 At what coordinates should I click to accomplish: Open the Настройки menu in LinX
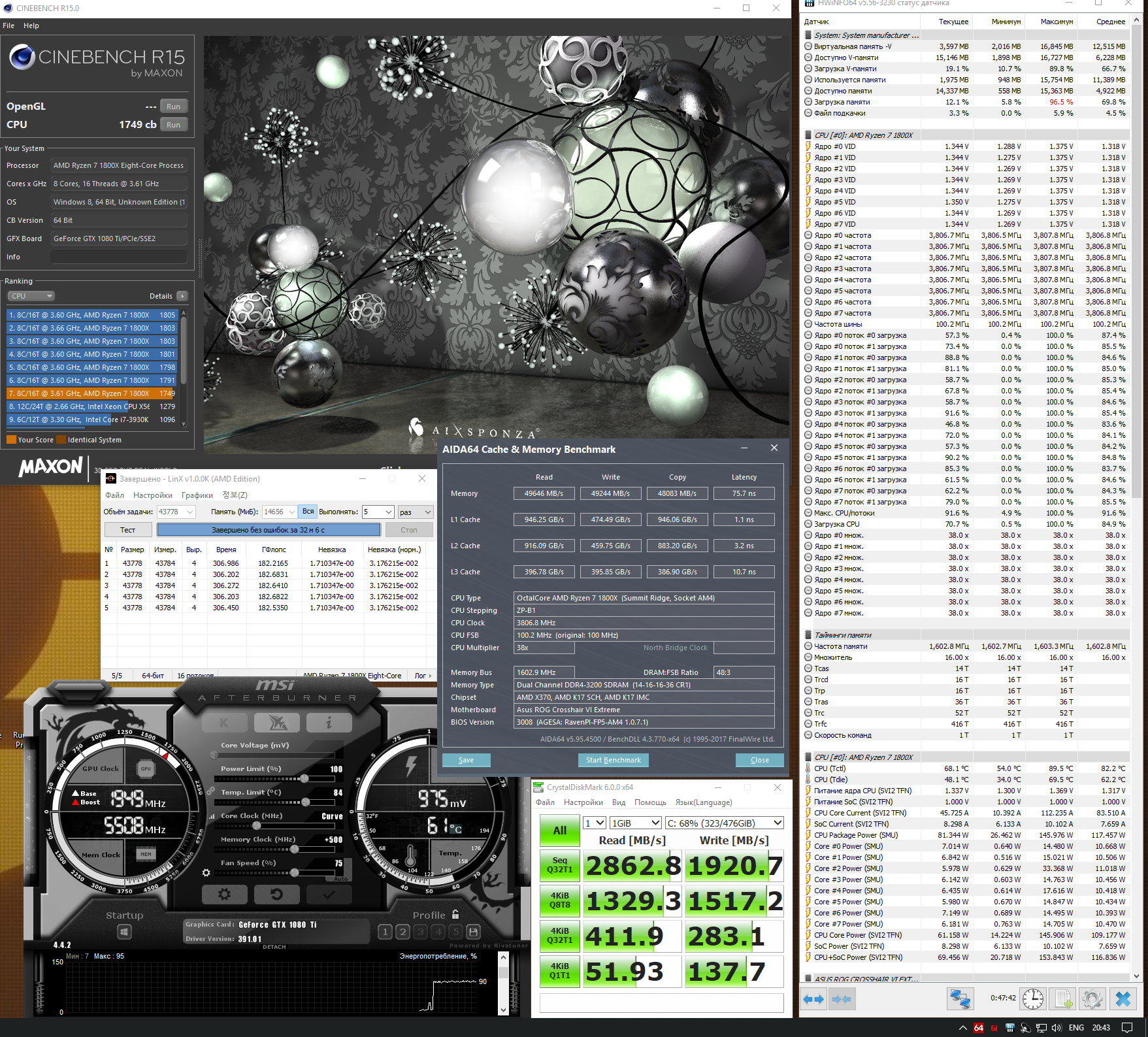tap(153, 495)
